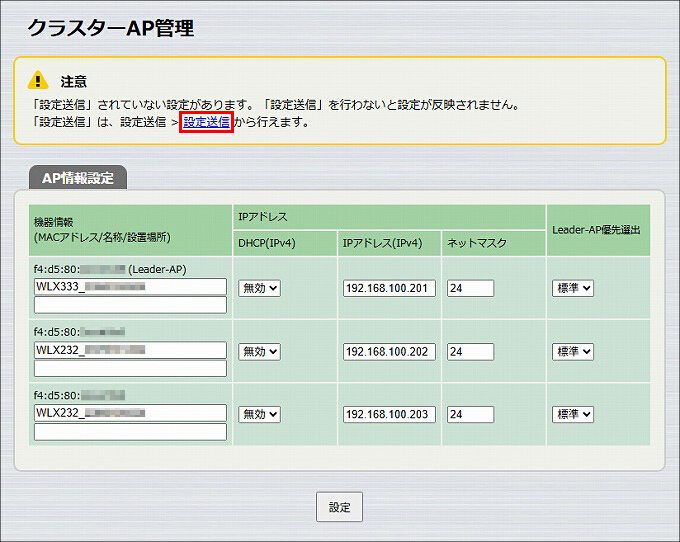Click the IPアドレス(IPv4) column header
Image resolution: width=680 pixels, height=542 pixels.
point(389,243)
